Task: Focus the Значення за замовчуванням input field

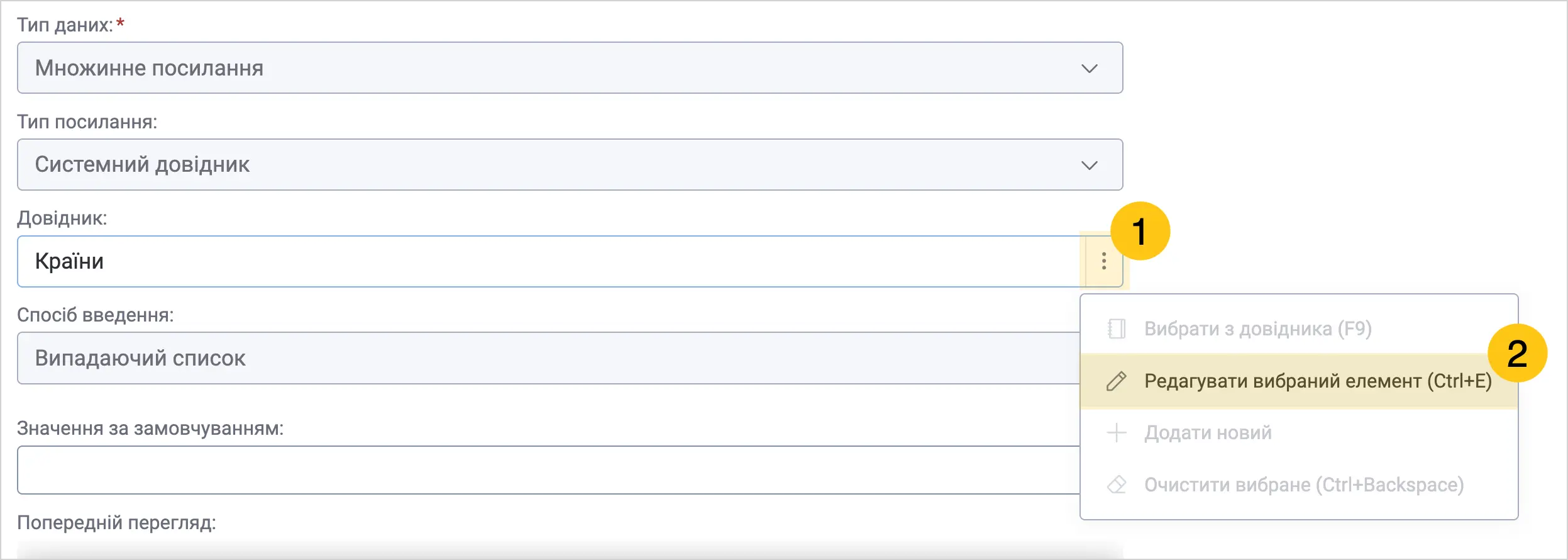Action: tap(548, 470)
